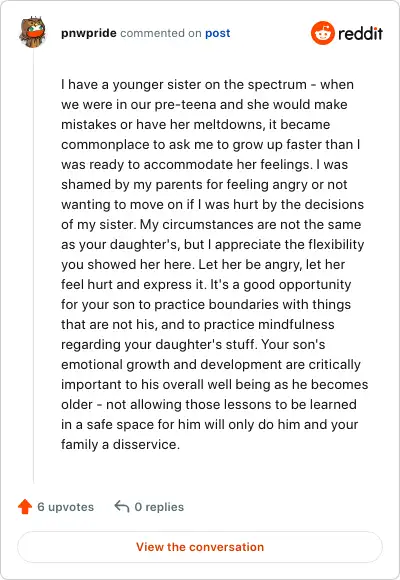
Task: Open the pnwpride username profile
Action: (89, 33)
